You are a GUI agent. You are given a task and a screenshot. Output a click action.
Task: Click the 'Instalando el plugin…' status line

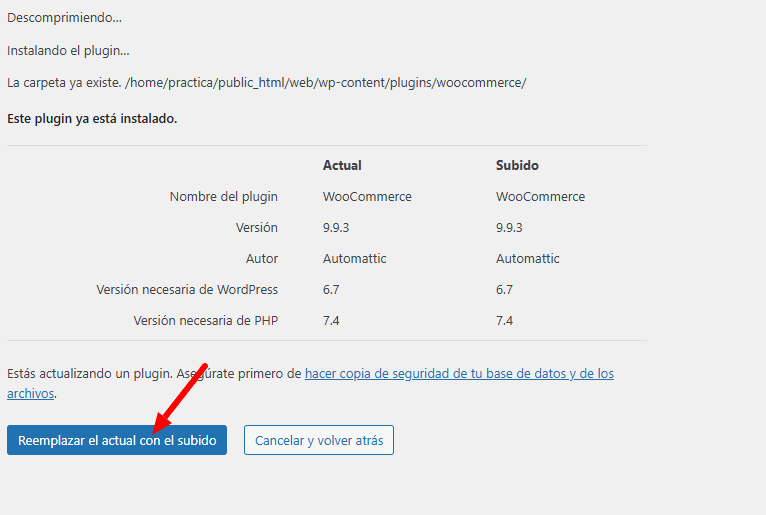click(x=68, y=51)
